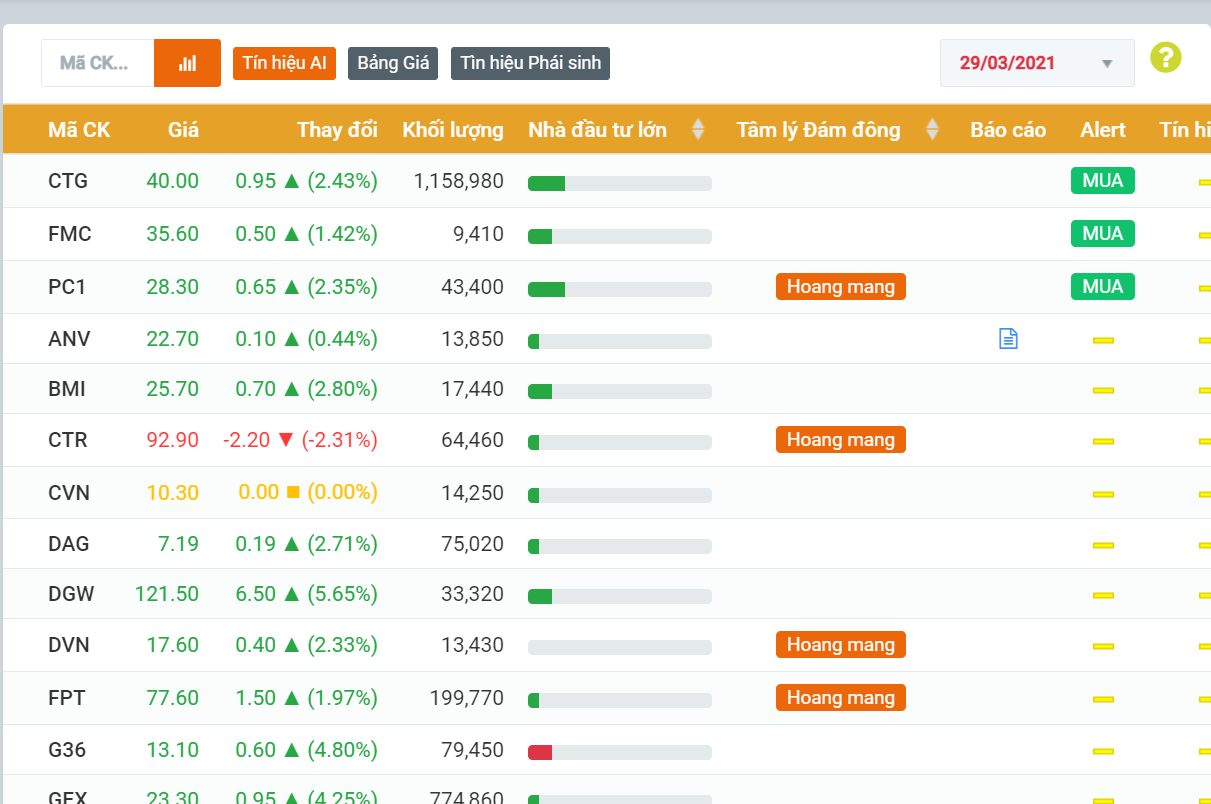Switch to the Tín hiệu Phái sinh tab

pos(530,63)
